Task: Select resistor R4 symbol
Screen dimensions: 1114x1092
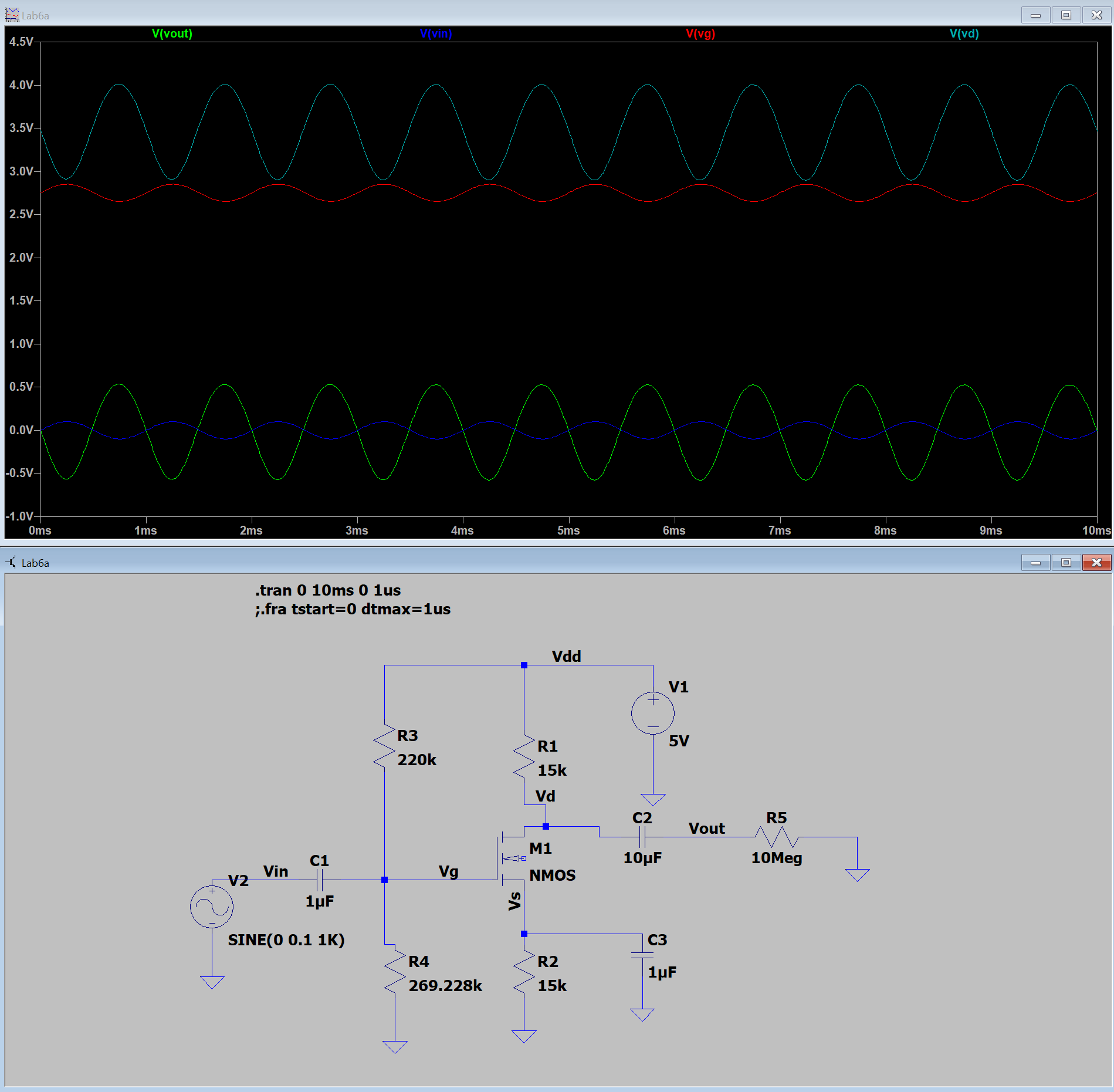Action: coord(395,972)
